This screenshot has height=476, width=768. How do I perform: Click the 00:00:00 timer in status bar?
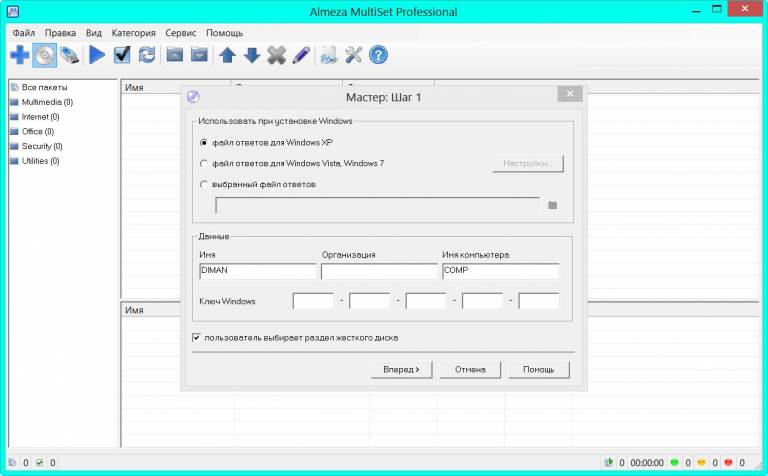(647, 463)
